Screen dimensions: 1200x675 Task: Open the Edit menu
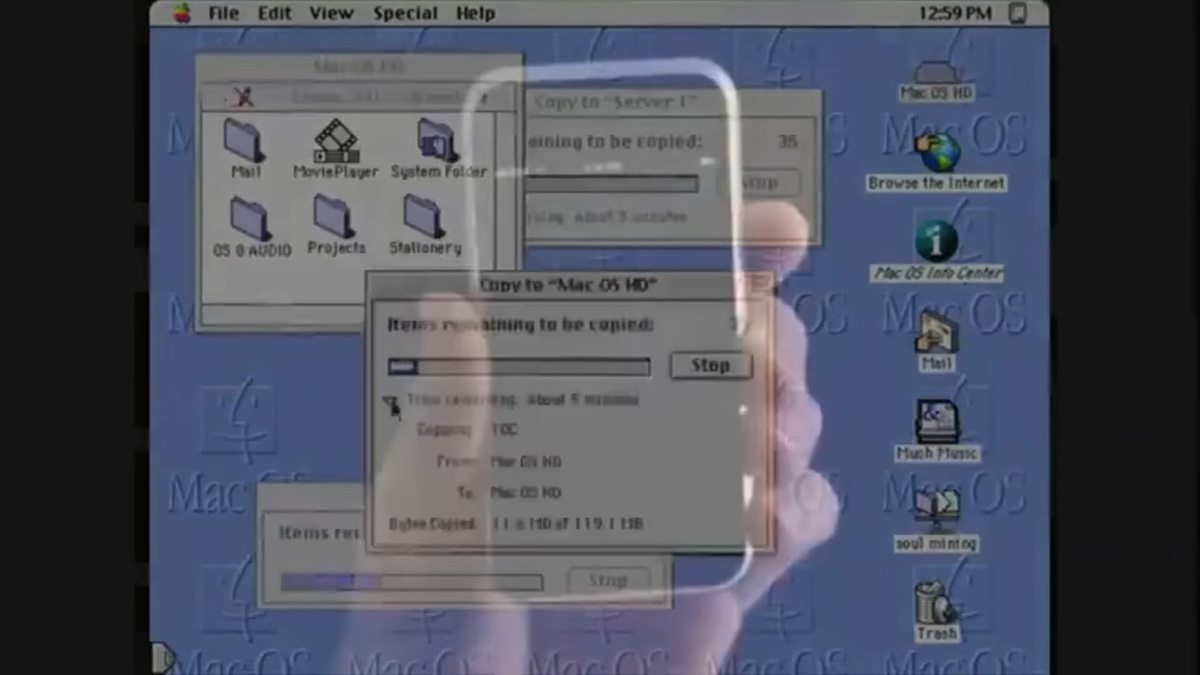(x=274, y=13)
